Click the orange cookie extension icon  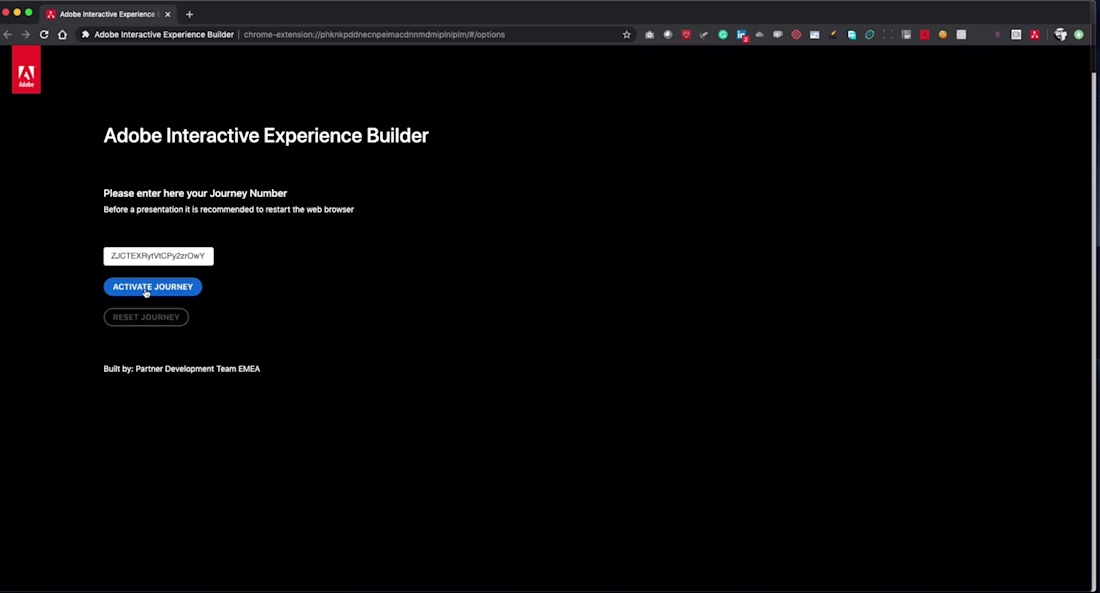pos(943,34)
